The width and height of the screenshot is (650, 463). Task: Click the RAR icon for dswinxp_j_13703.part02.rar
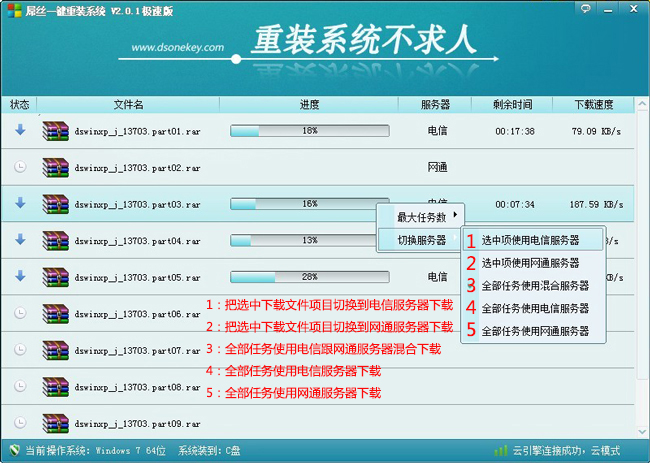[56, 168]
